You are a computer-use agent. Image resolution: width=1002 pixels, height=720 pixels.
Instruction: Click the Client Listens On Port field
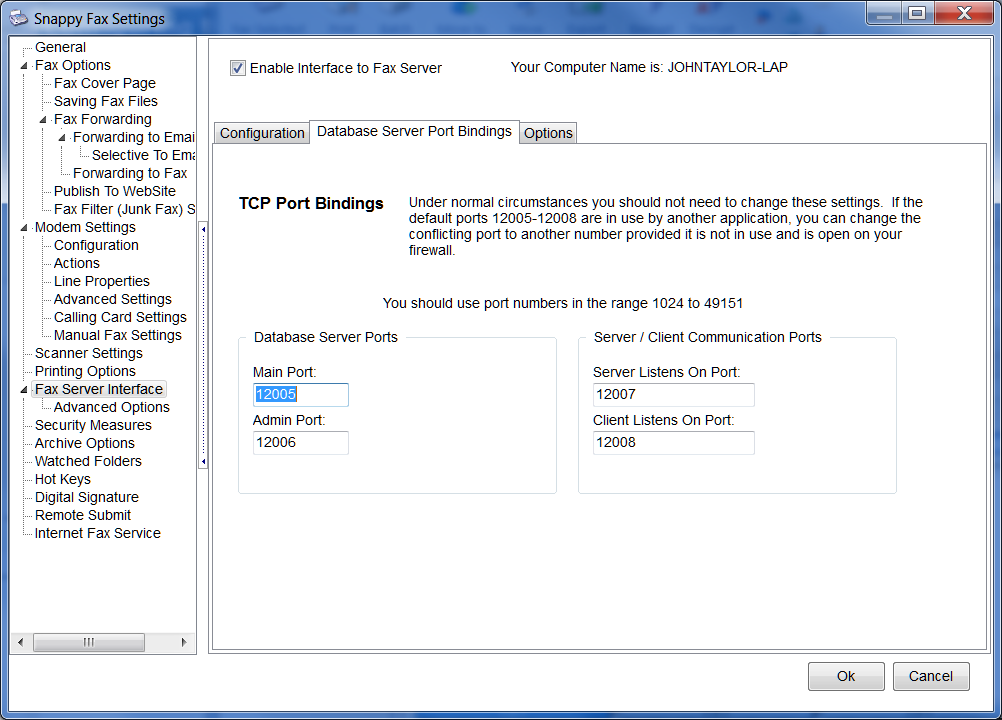point(674,443)
